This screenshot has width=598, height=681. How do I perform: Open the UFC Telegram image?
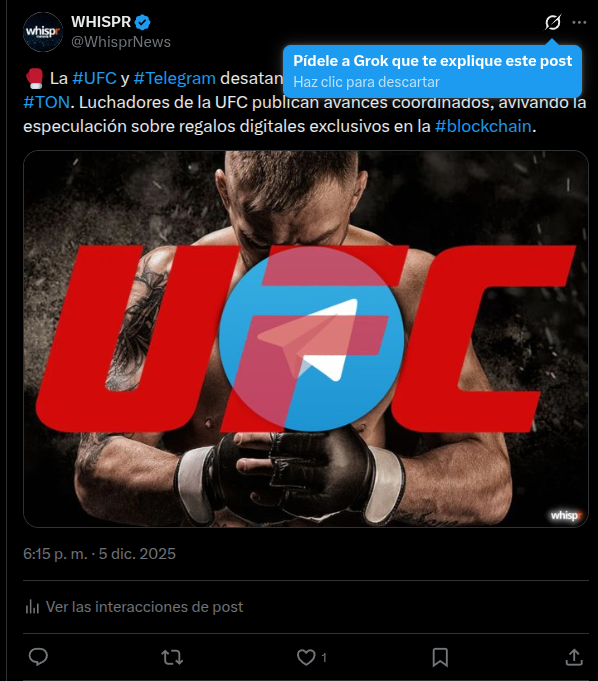coord(306,339)
